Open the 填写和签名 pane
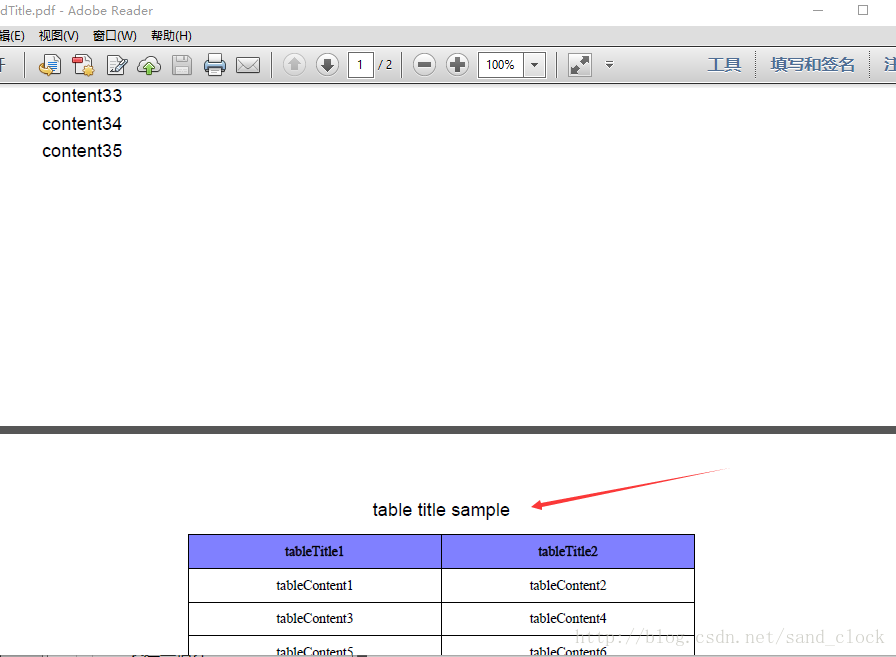 [x=813, y=65]
